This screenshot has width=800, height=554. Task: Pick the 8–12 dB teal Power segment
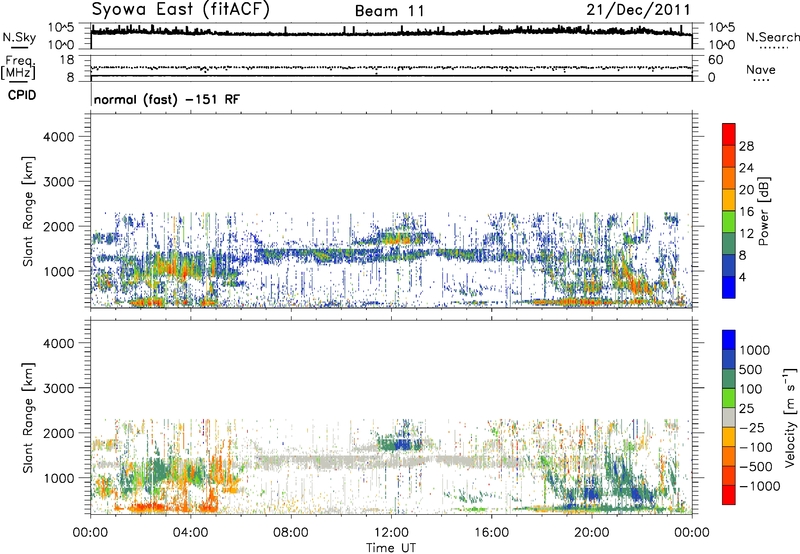tap(729, 244)
